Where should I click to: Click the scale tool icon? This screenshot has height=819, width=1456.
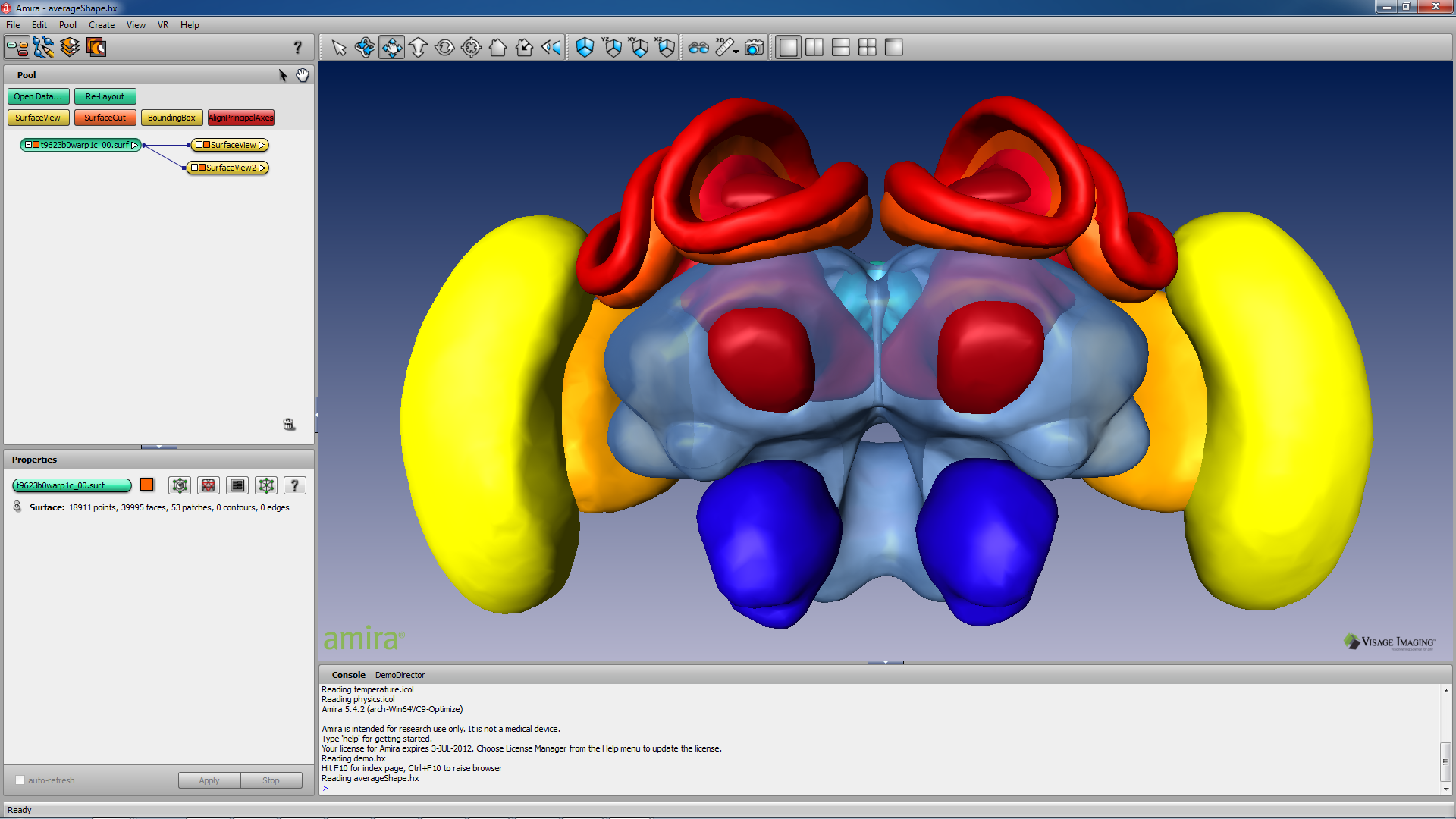tap(418, 47)
